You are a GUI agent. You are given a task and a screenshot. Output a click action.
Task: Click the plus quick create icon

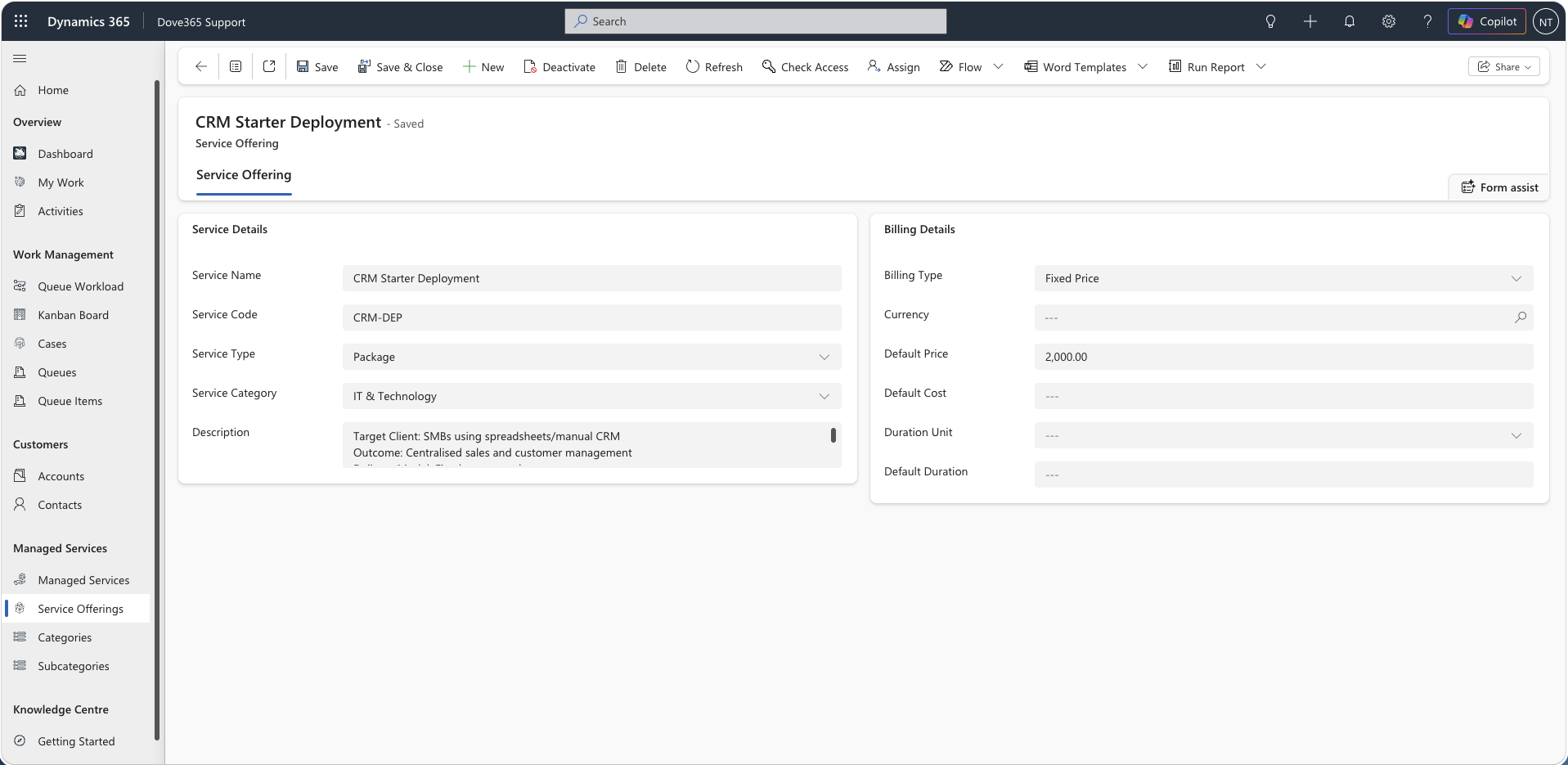coord(1310,21)
